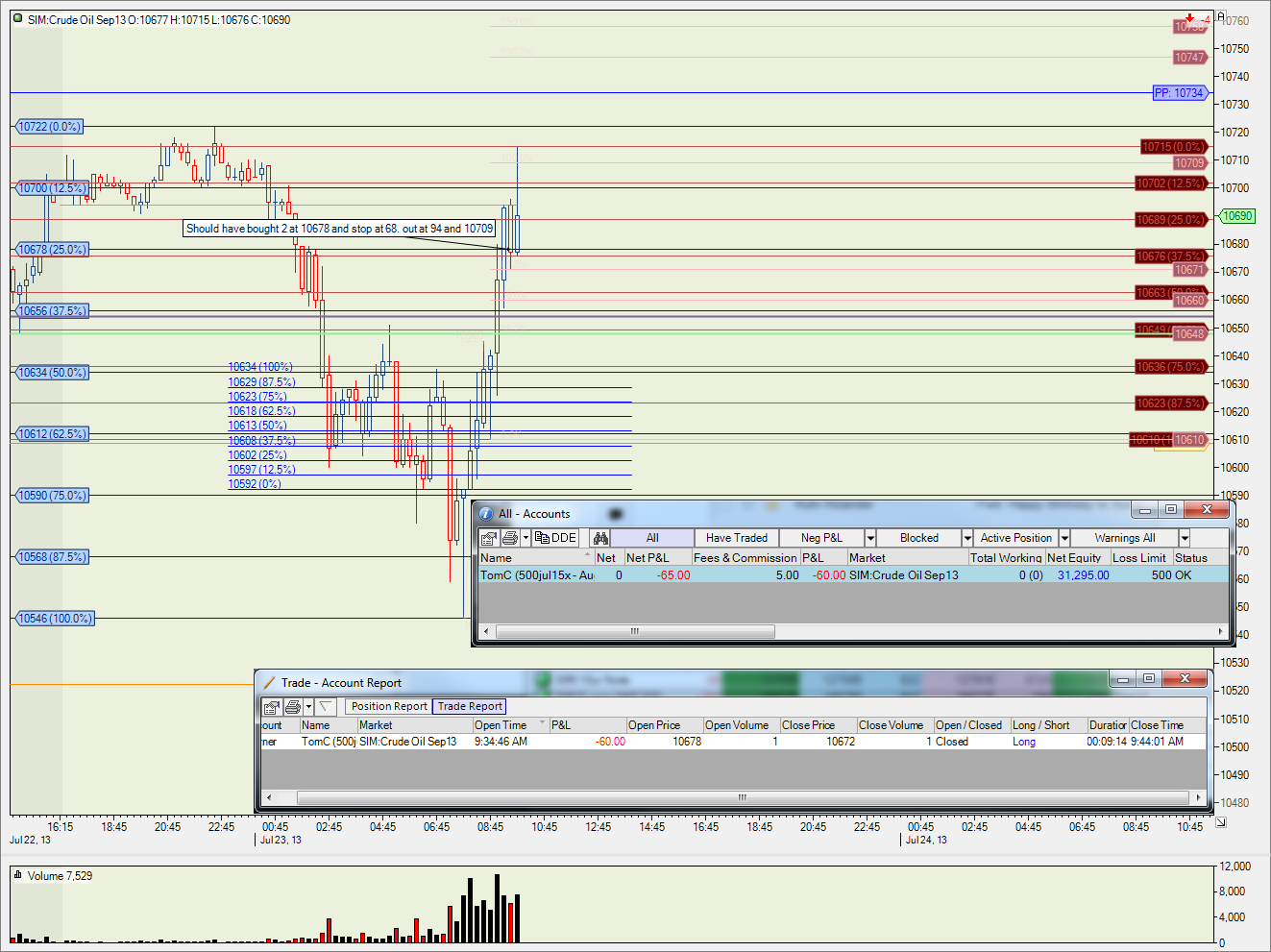Click printer icon in All - Accounts window
1271x952 pixels.
(510, 538)
